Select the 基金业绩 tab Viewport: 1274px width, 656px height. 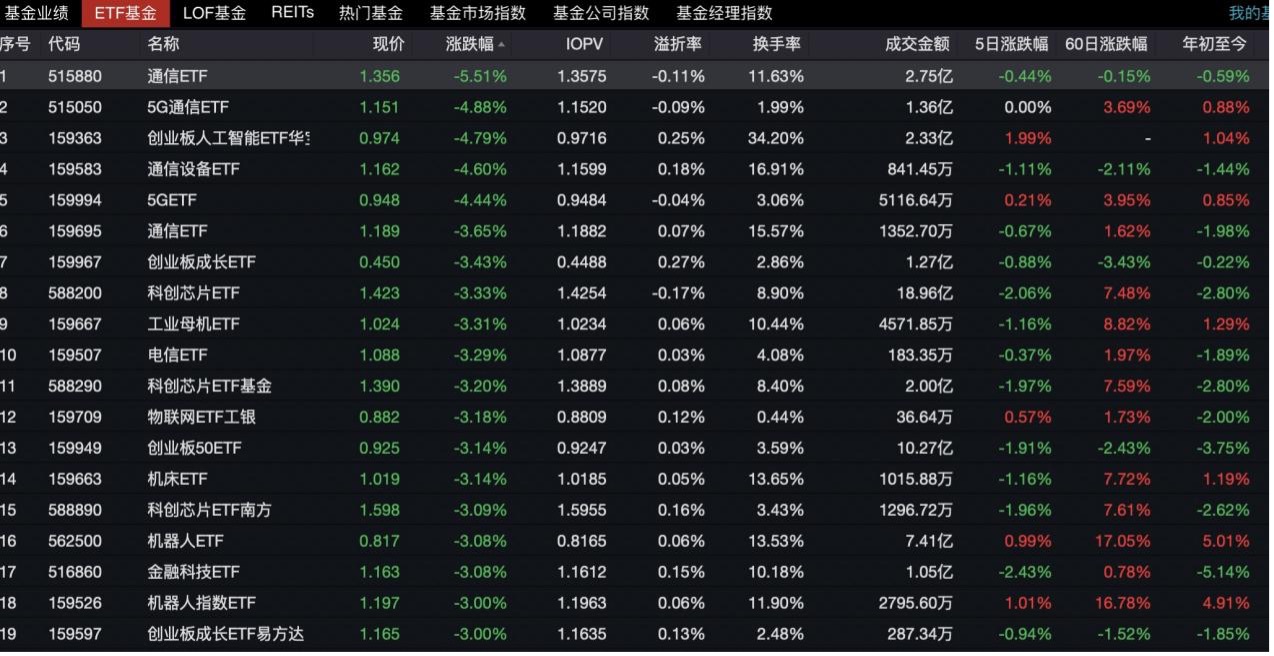[35, 13]
